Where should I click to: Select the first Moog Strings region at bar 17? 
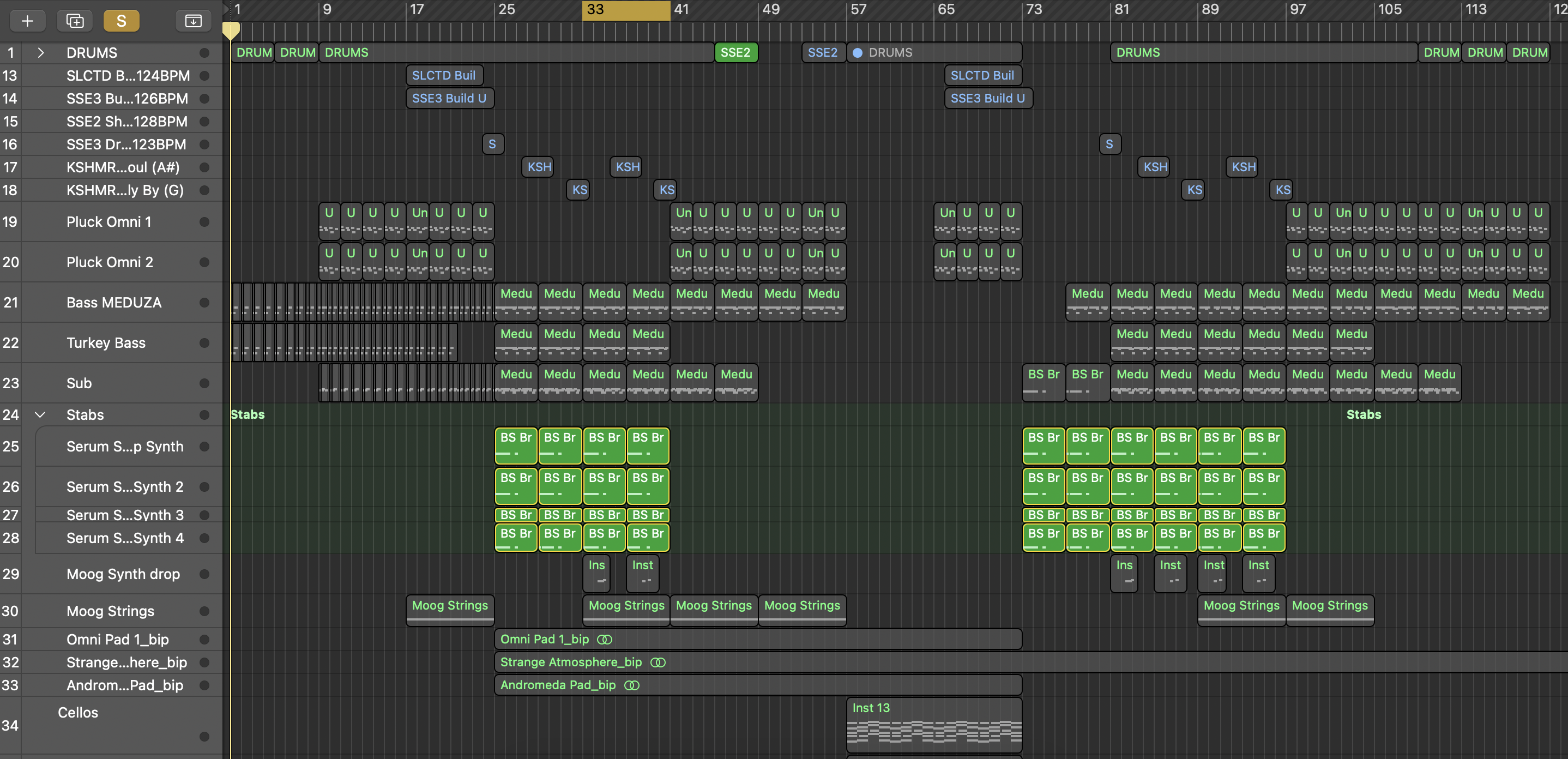pos(450,611)
